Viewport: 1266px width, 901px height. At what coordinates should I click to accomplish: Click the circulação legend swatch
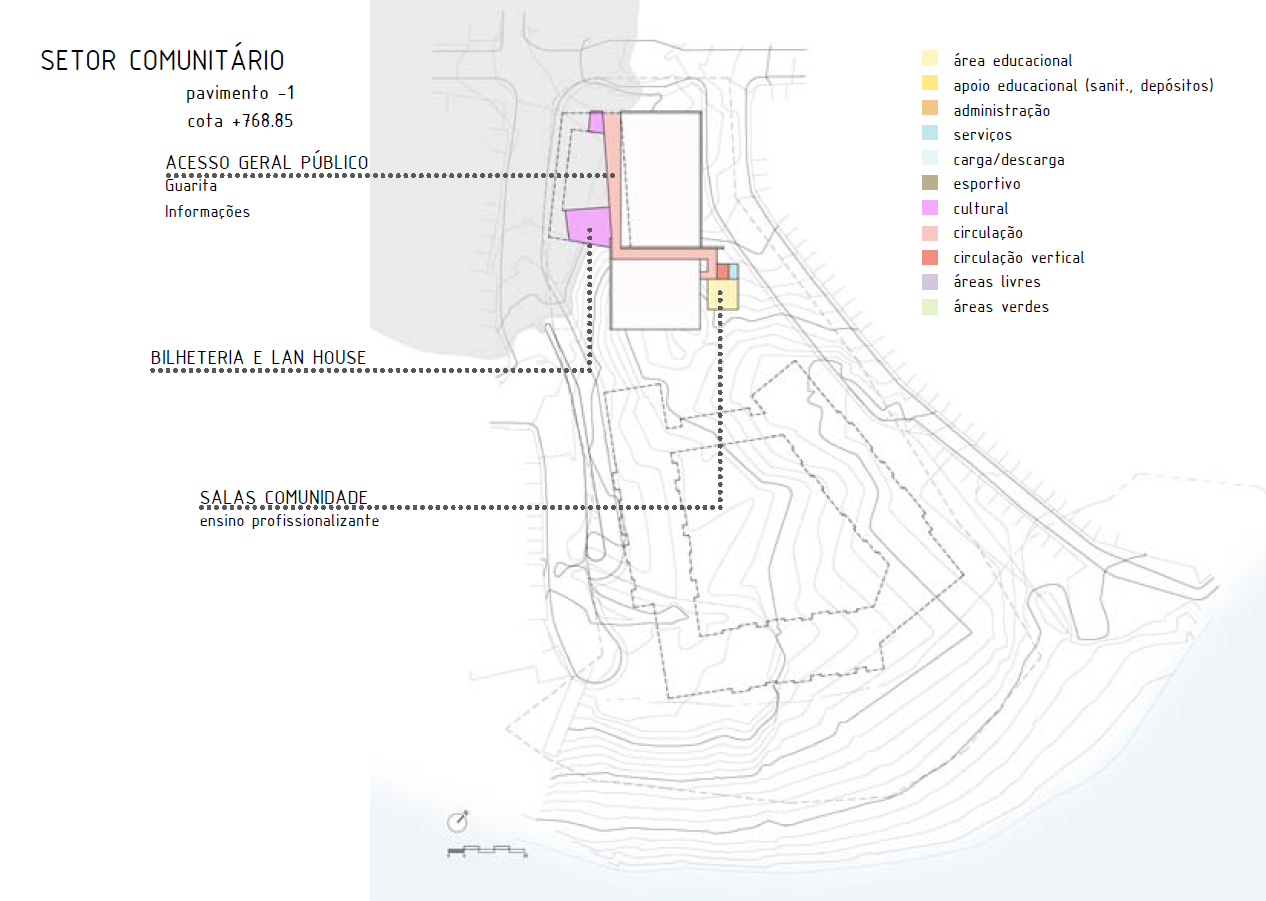coord(930,233)
